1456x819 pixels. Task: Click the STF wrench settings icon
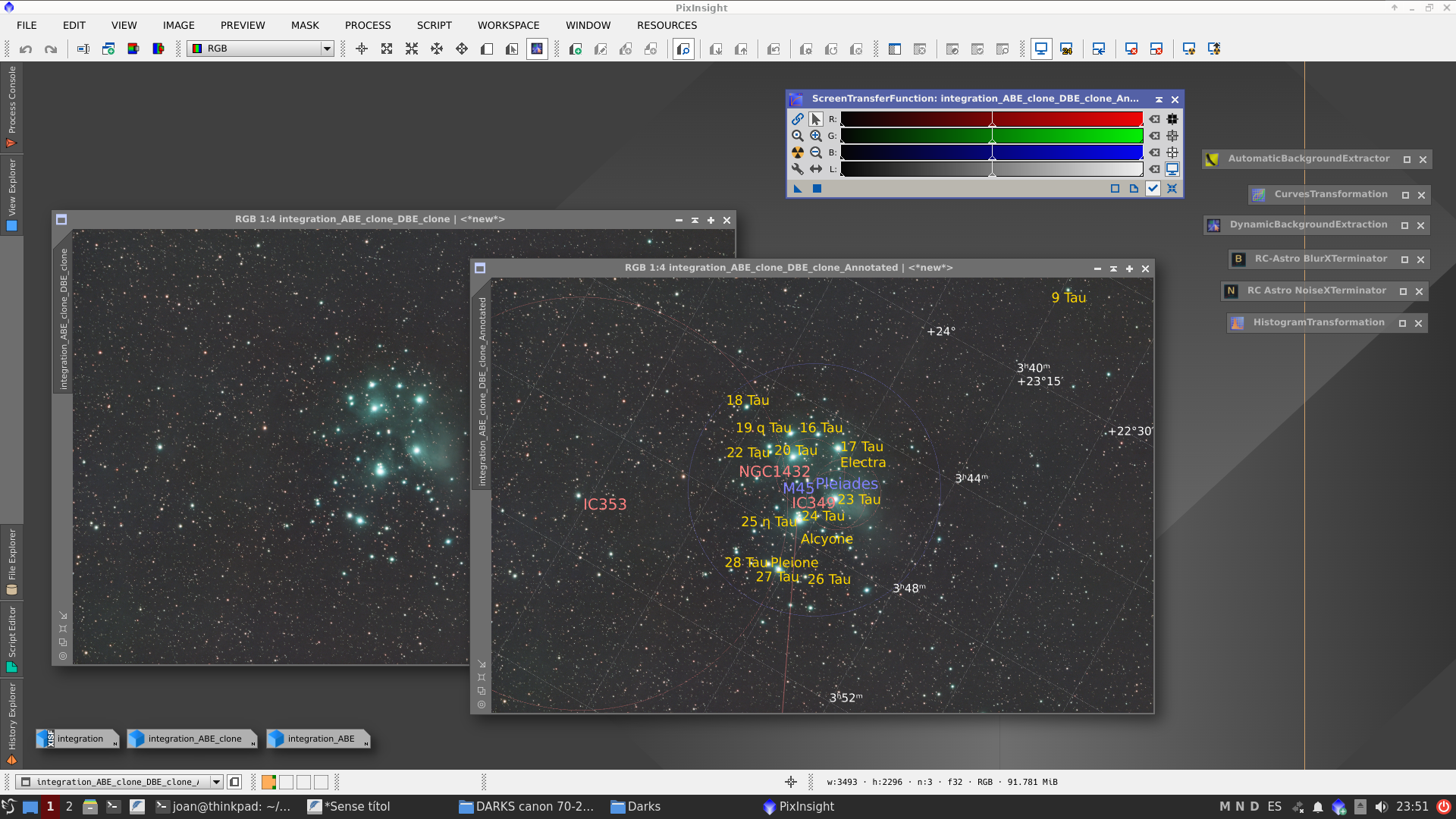pos(797,169)
